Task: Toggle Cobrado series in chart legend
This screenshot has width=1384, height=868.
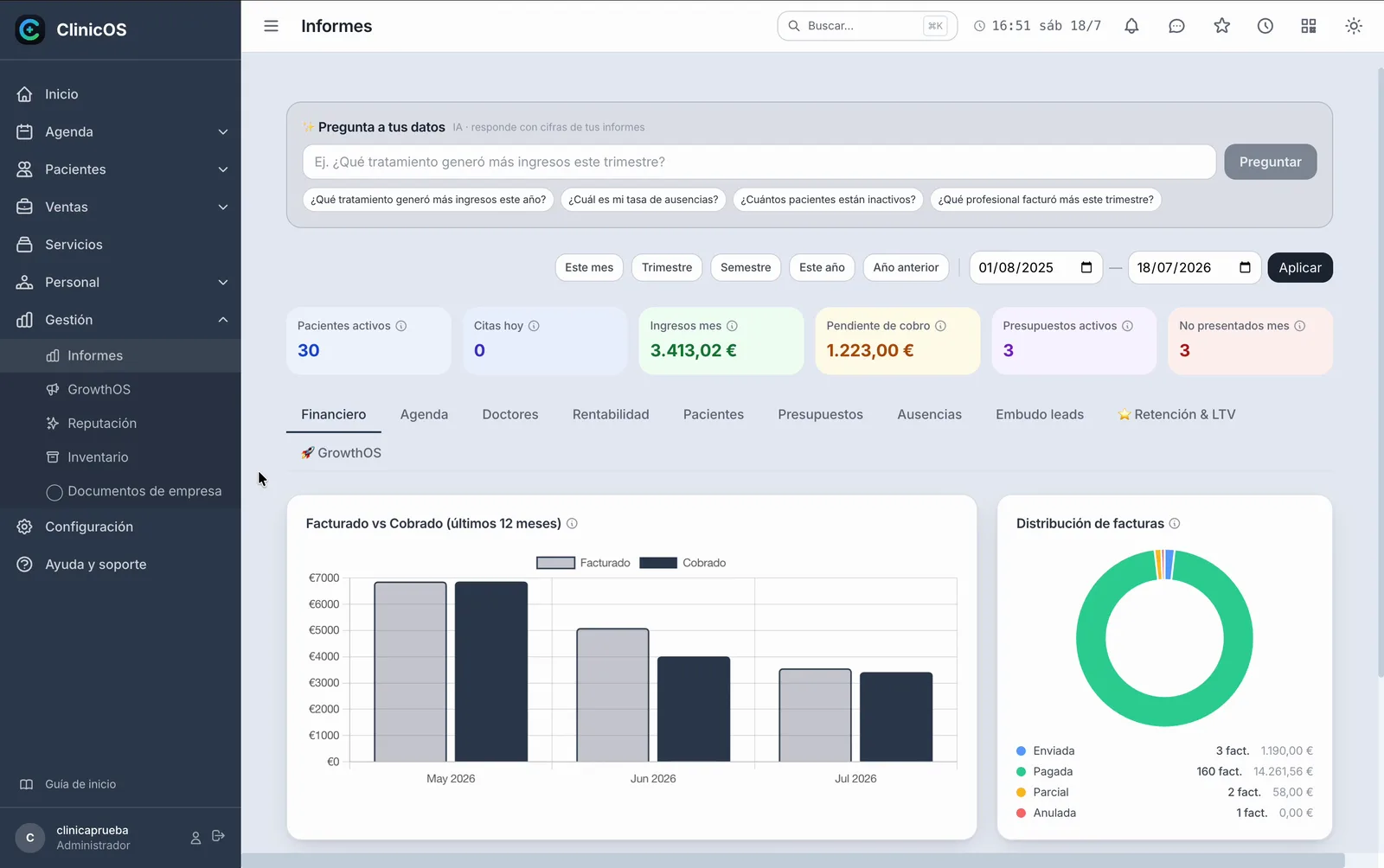Action: coord(683,563)
